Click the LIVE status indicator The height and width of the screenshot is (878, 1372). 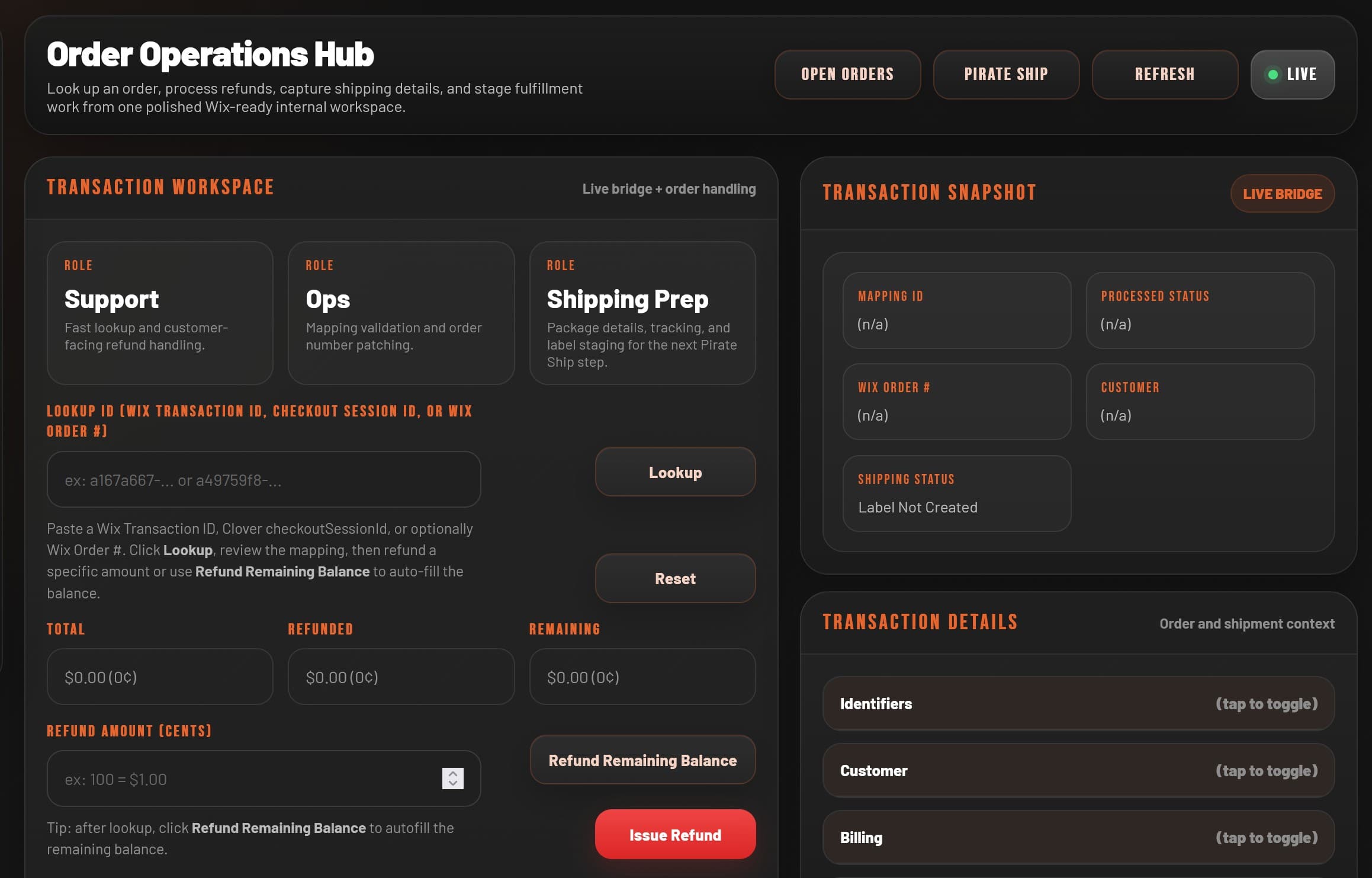click(1292, 74)
